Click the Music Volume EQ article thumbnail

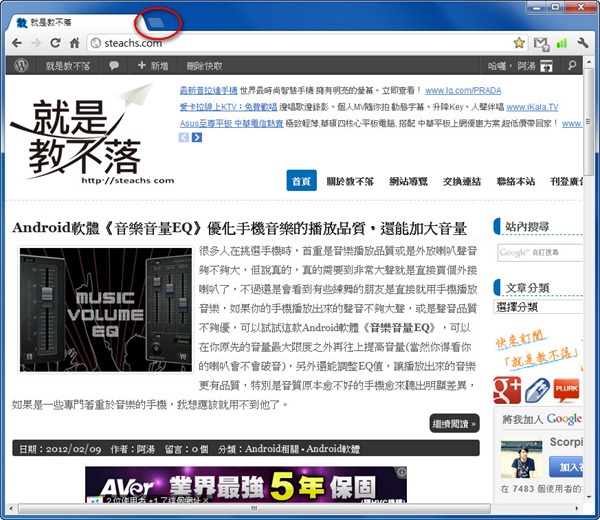[106, 310]
